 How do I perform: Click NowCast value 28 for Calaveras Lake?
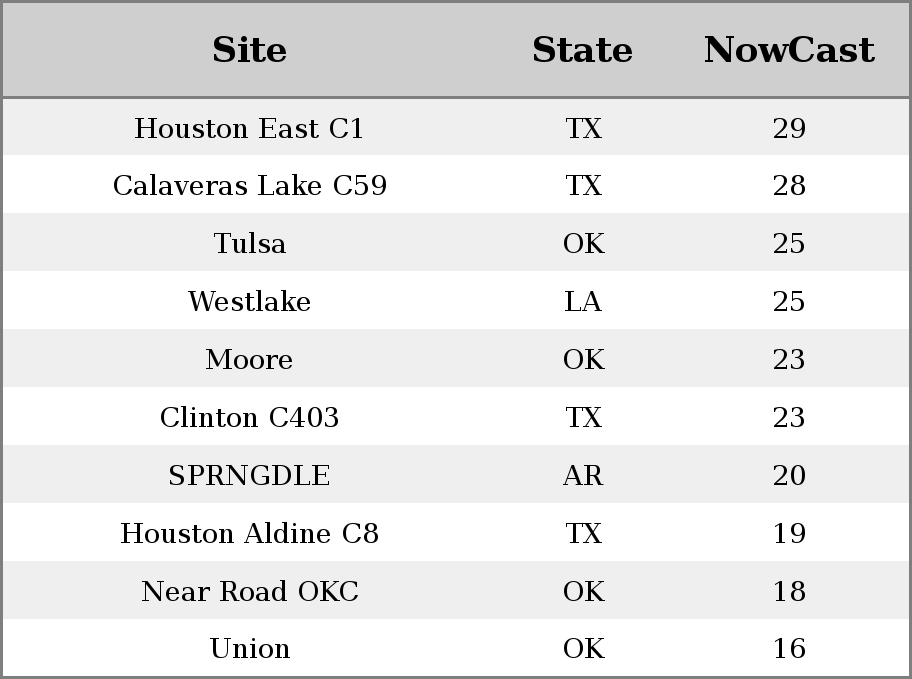[789, 186]
